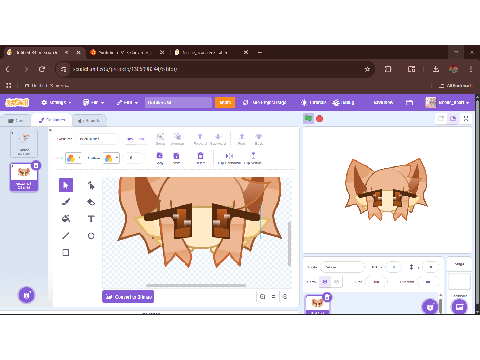Select the Eraser tool
The width and height of the screenshot is (480, 360).
point(91,202)
